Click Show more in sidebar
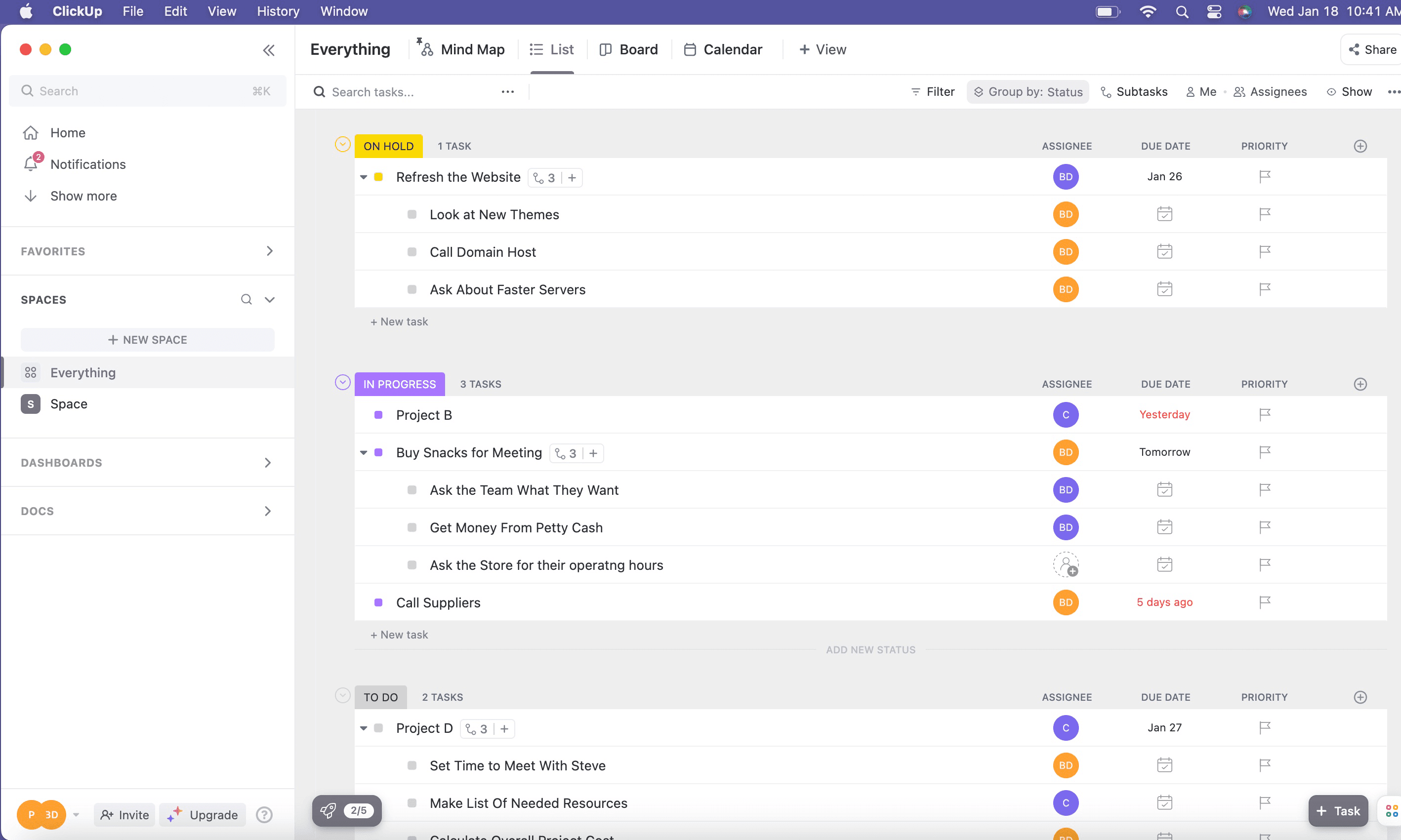The image size is (1401, 840). pos(83,196)
